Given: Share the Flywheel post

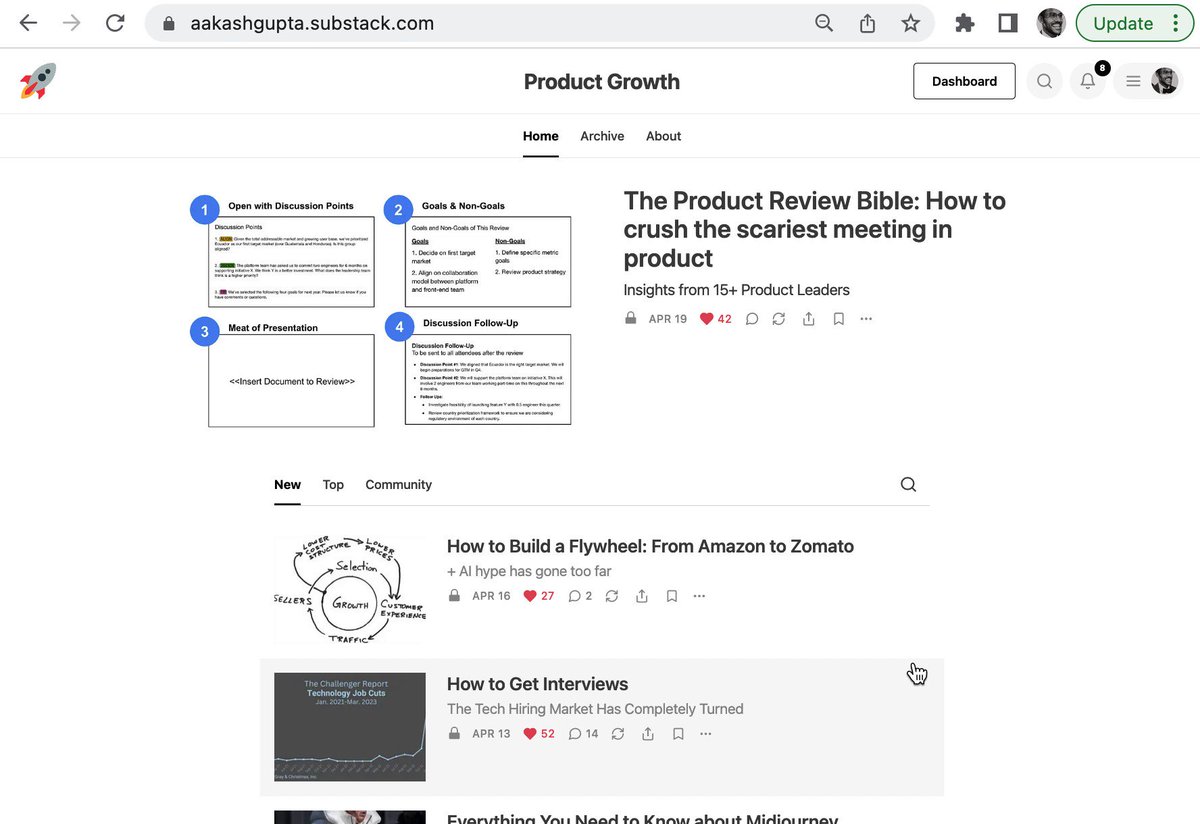Looking at the screenshot, I should (642, 596).
